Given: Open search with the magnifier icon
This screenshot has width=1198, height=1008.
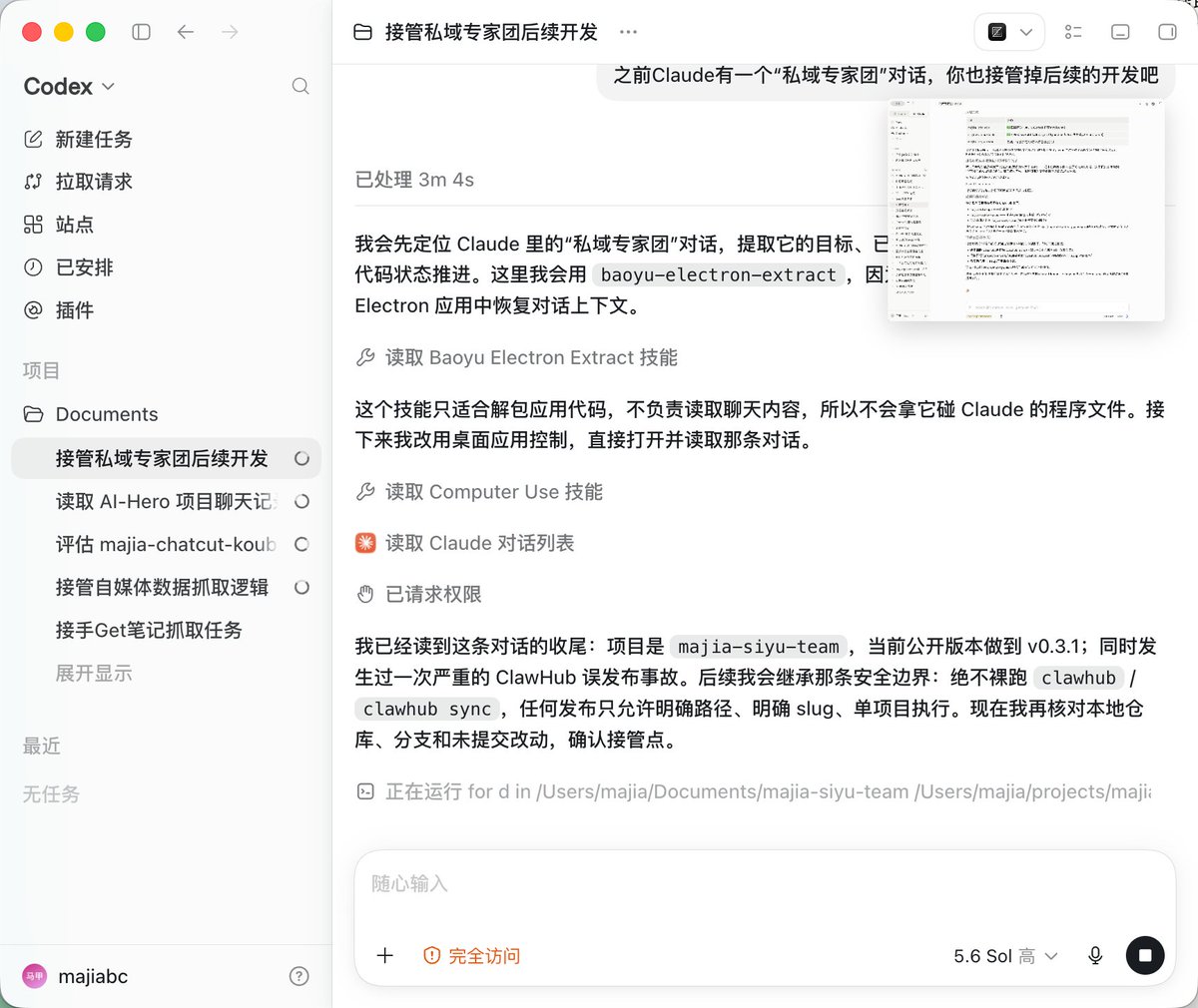Looking at the screenshot, I should point(300,87).
